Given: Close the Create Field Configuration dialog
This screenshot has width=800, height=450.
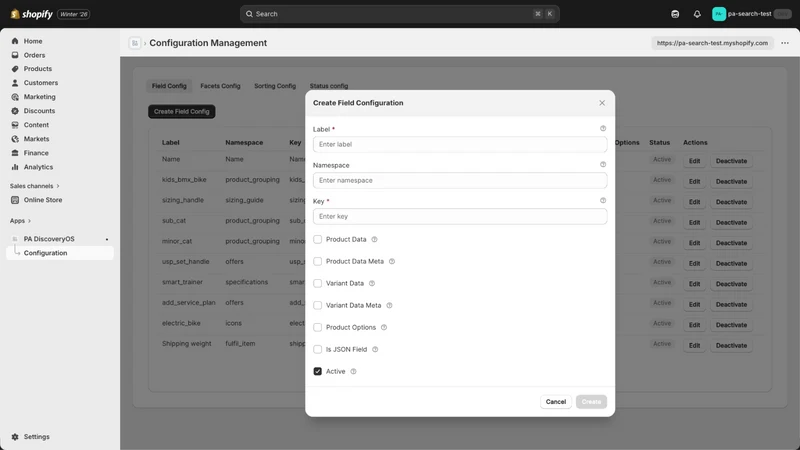Looking at the screenshot, I should tap(602, 103).
